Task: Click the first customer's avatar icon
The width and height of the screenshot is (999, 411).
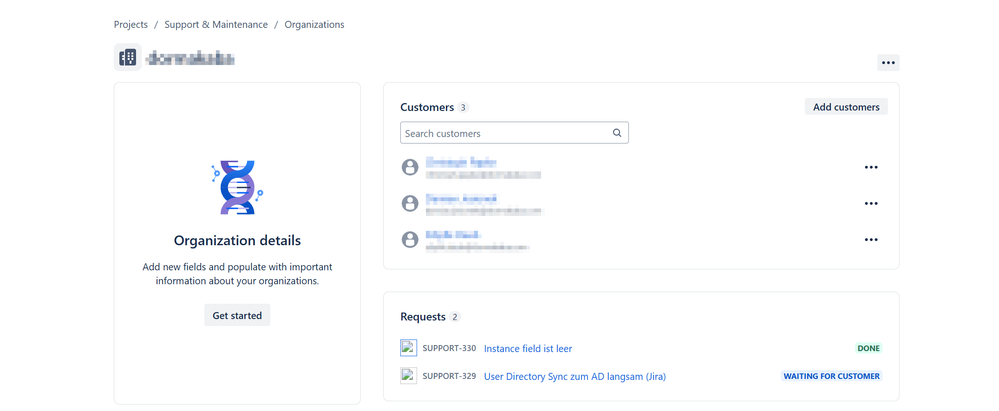Action: (410, 167)
